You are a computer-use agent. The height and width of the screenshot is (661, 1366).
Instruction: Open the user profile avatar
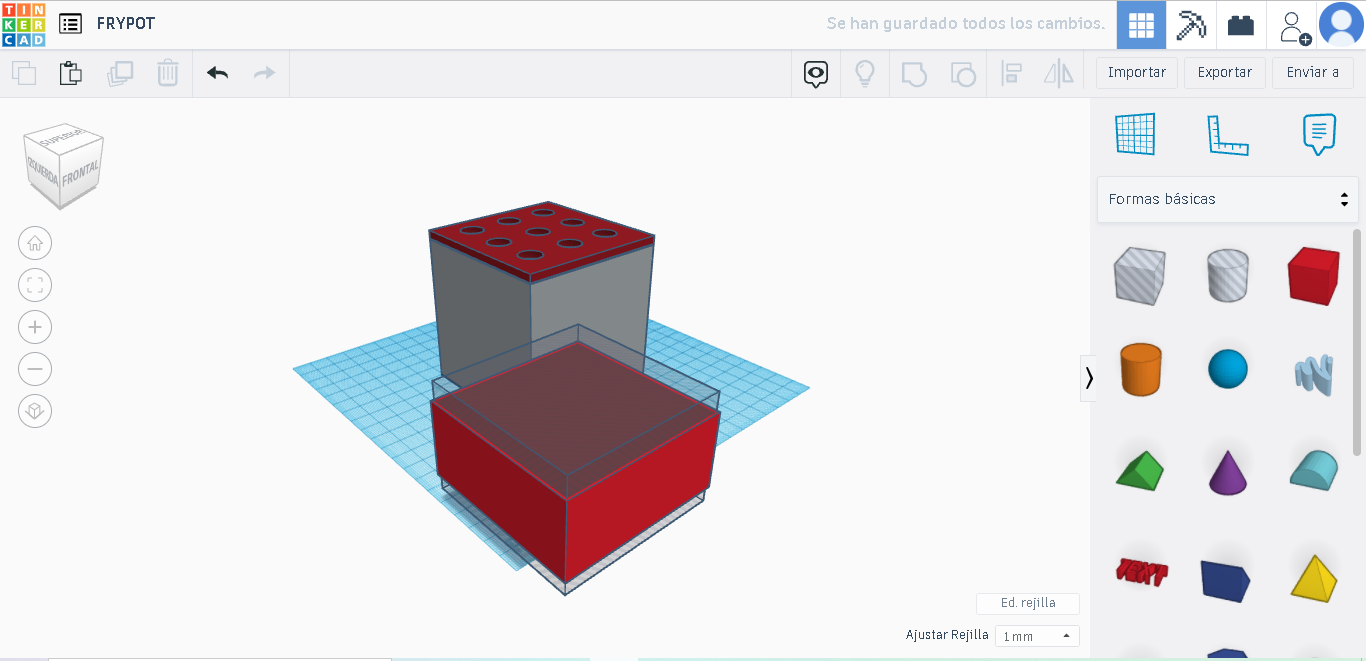tap(1341, 25)
